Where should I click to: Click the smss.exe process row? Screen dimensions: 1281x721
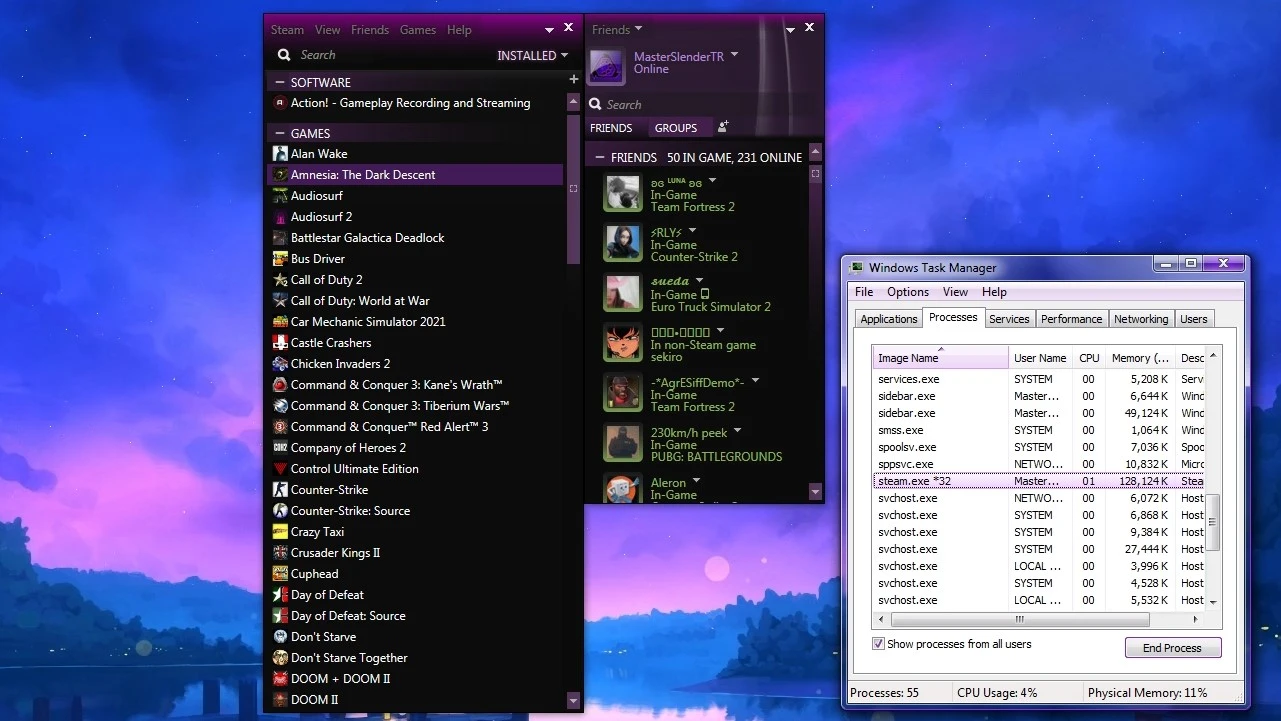pyautogui.click(x=1039, y=430)
